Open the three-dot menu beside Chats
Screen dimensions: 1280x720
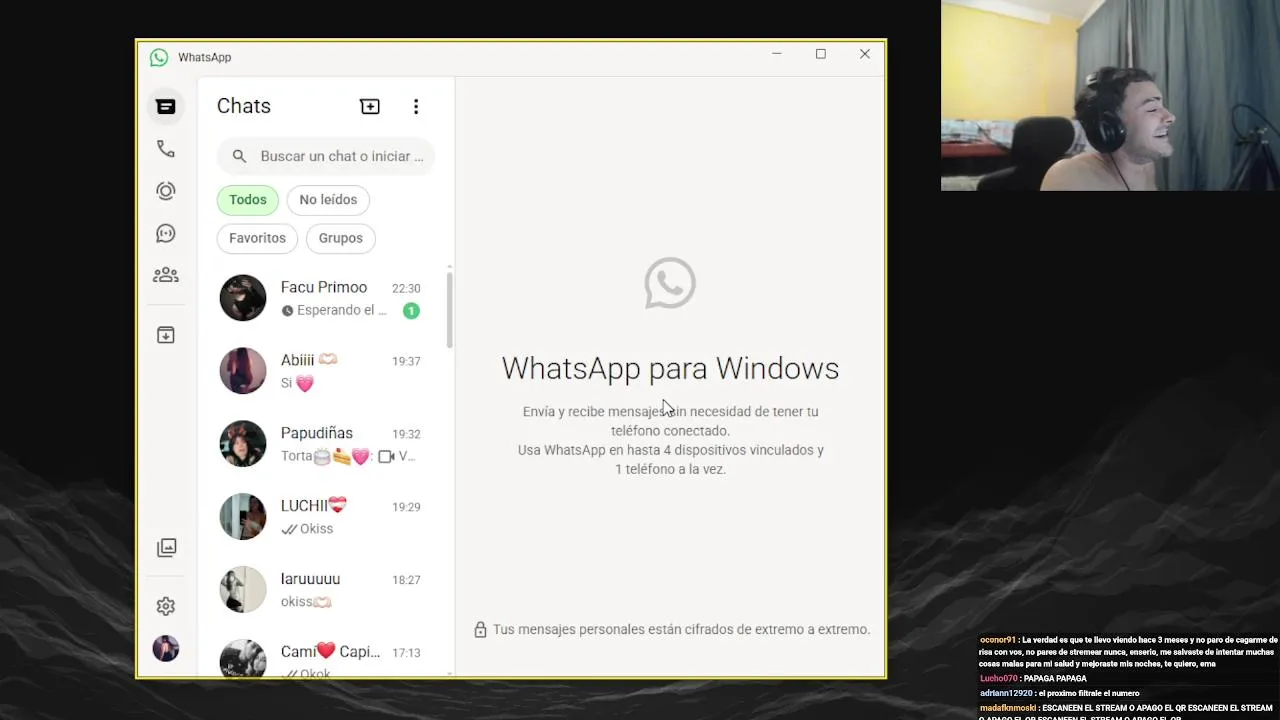[x=416, y=106]
